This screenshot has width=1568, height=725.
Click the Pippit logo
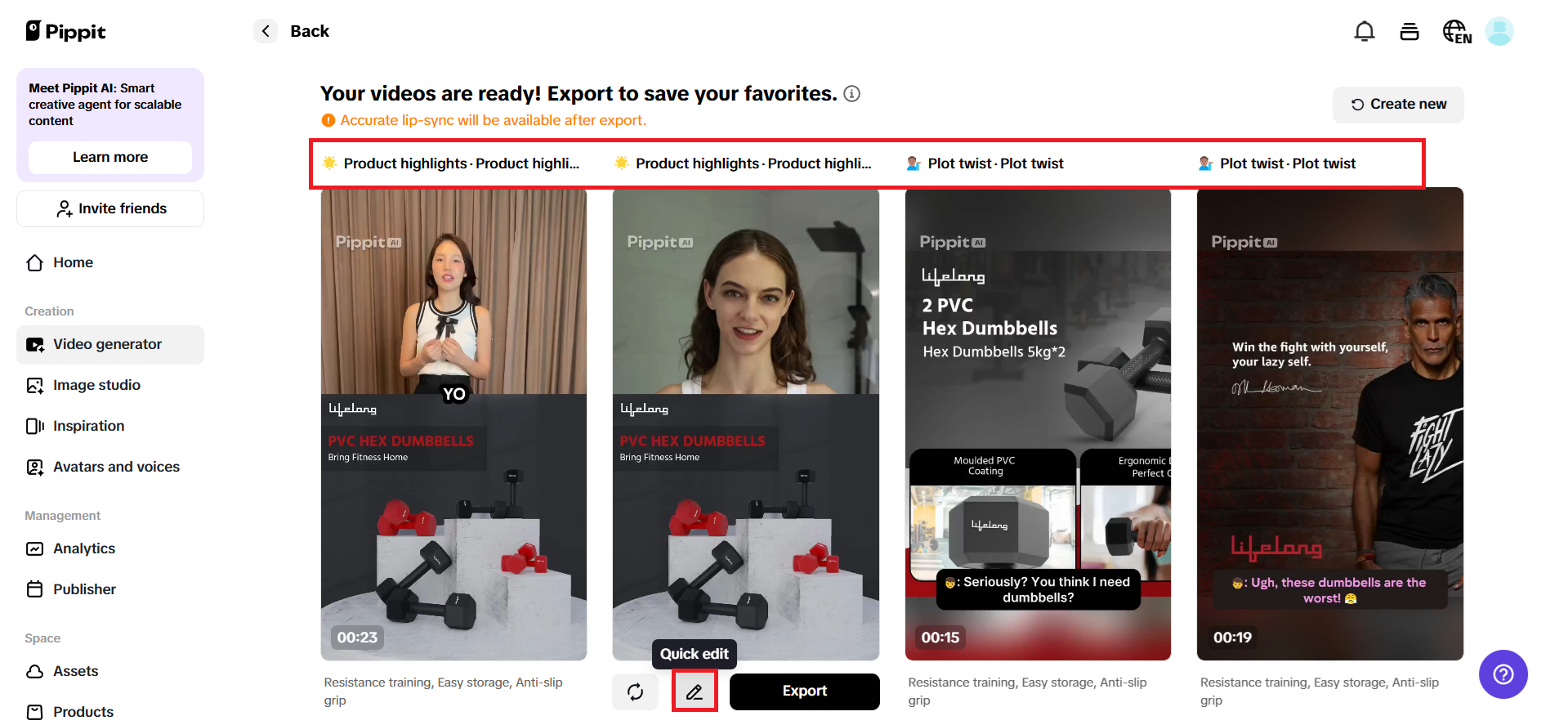(65, 31)
